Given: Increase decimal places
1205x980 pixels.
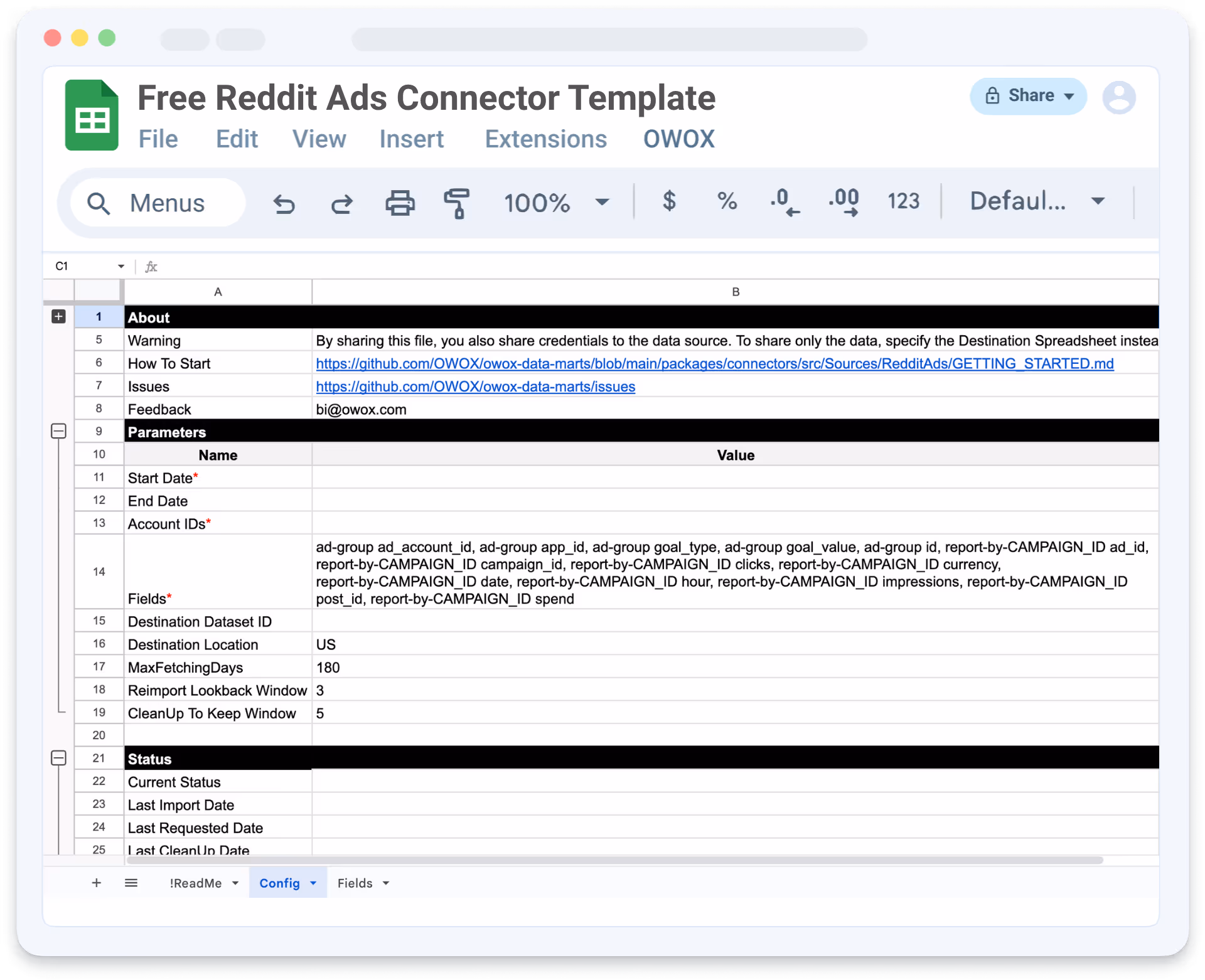Looking at the screenshot, I should [843, 202].
